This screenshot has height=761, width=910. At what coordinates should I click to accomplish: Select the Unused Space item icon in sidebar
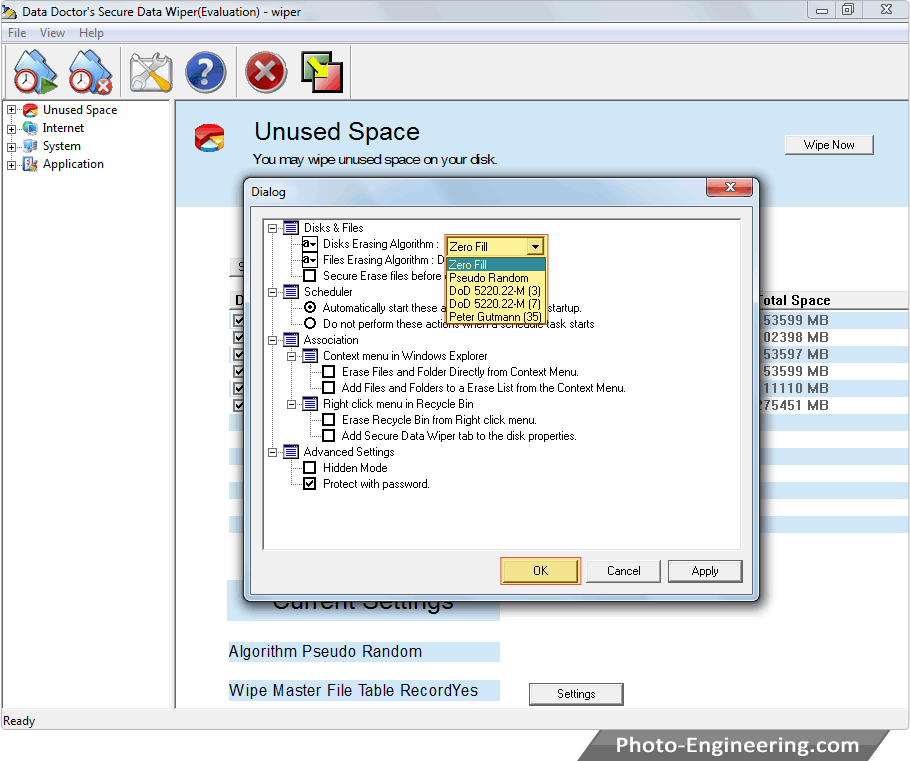click(30, 110)
